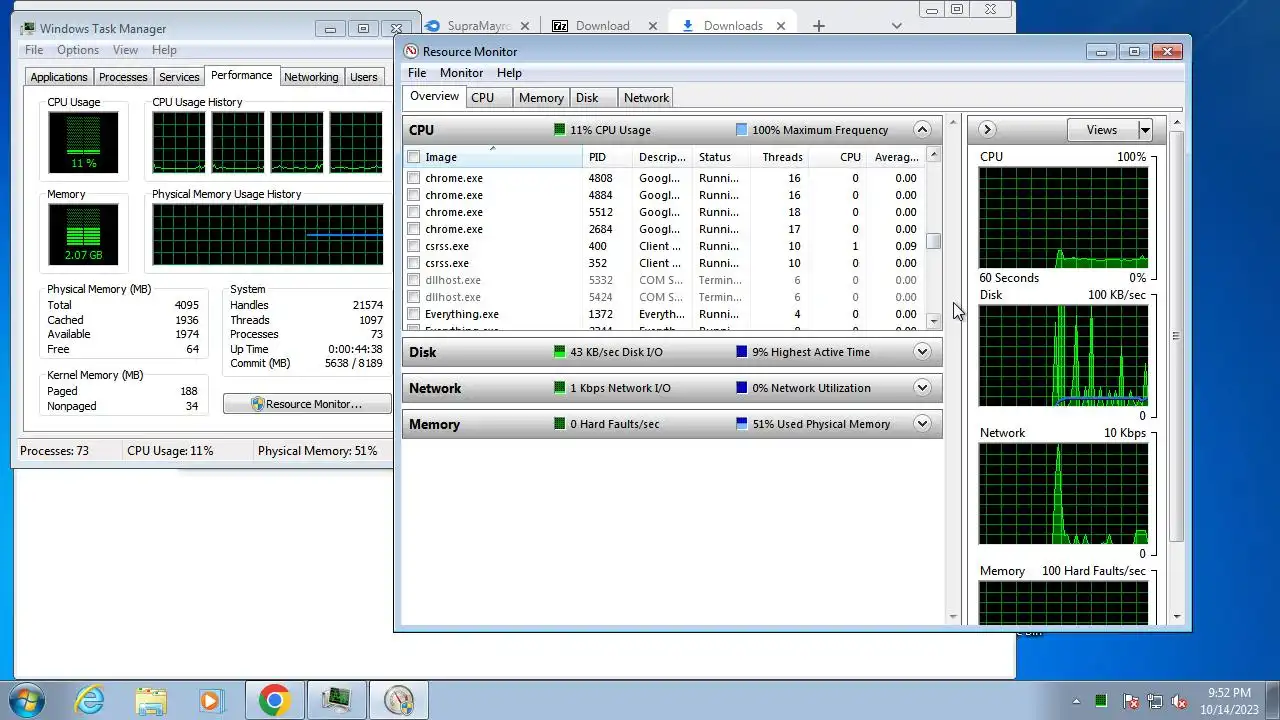Image resolution: width=1280 pixels, height=720 pixels.
Task: Click the blue Network Utilization indicator square
Action: click(741, 388)
